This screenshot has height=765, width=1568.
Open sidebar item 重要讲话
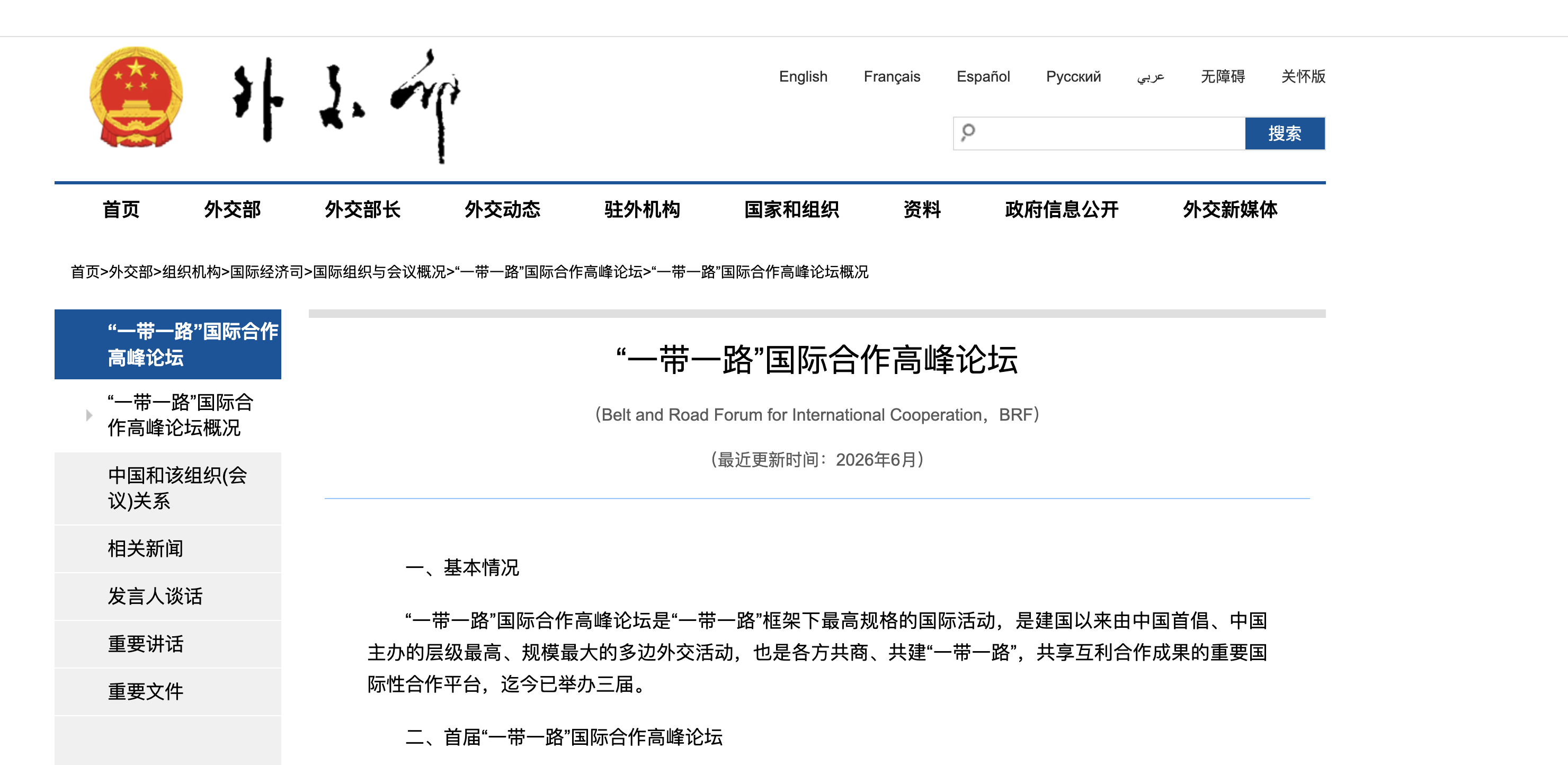coord(168,644)
